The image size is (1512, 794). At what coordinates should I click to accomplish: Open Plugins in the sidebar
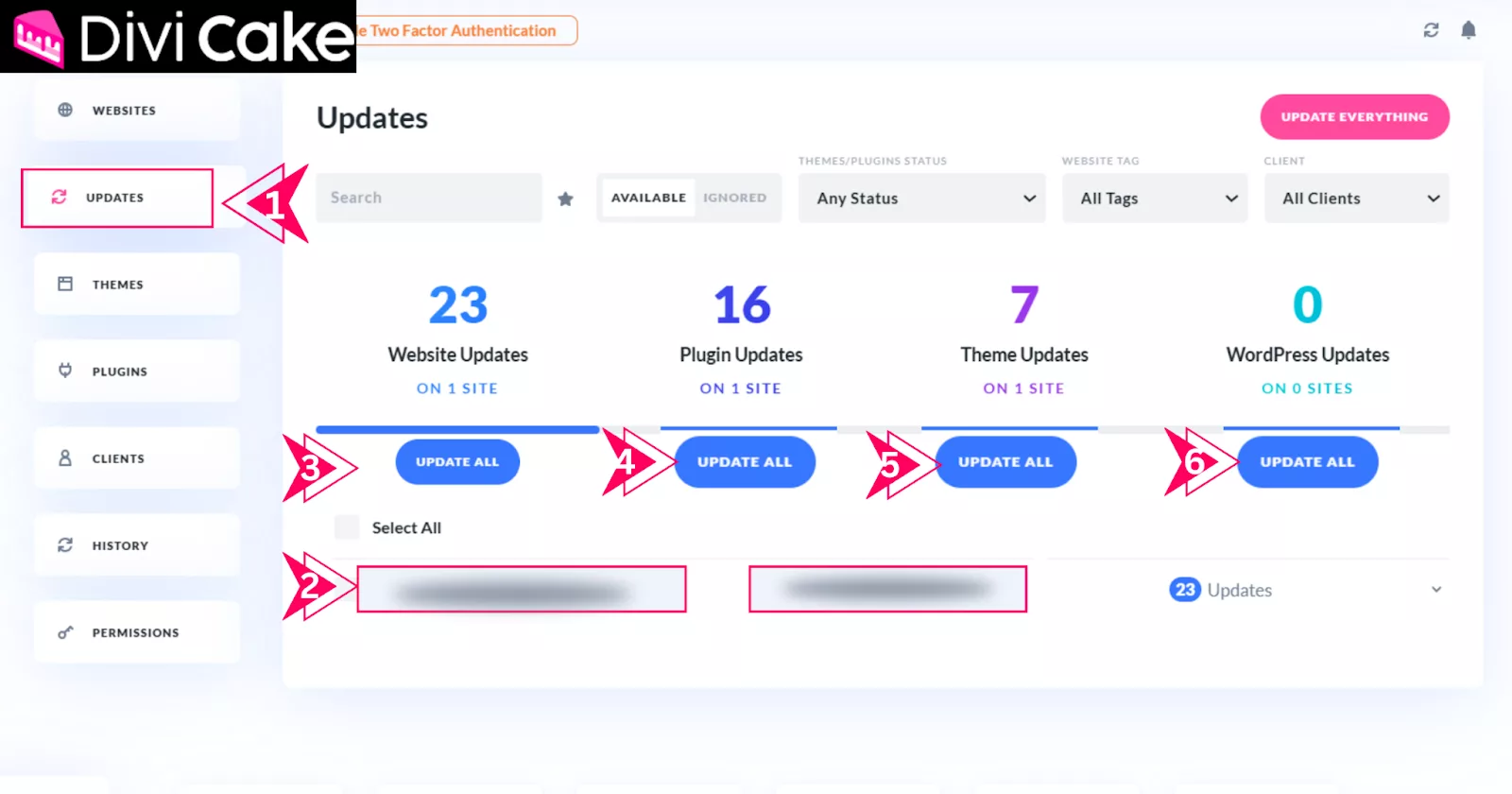point(137,371)
